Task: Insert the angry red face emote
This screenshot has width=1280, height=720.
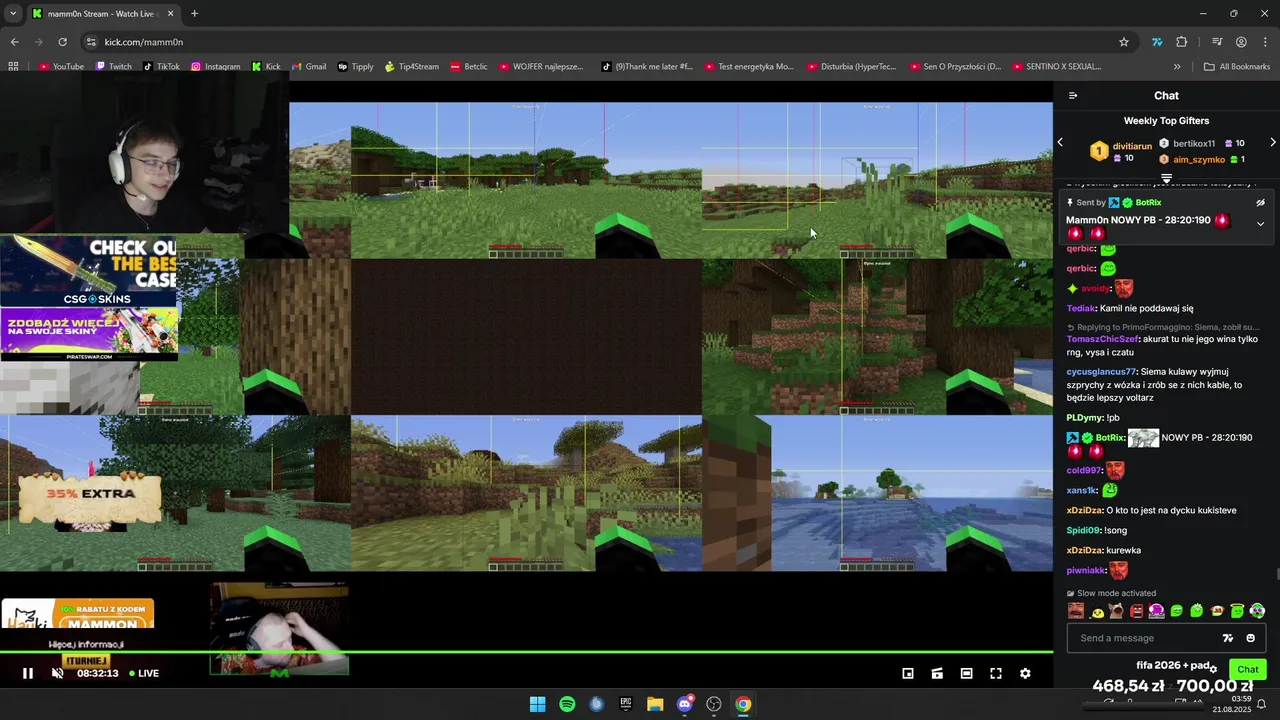Action: pyautogui.click(x=1136, y=611)
